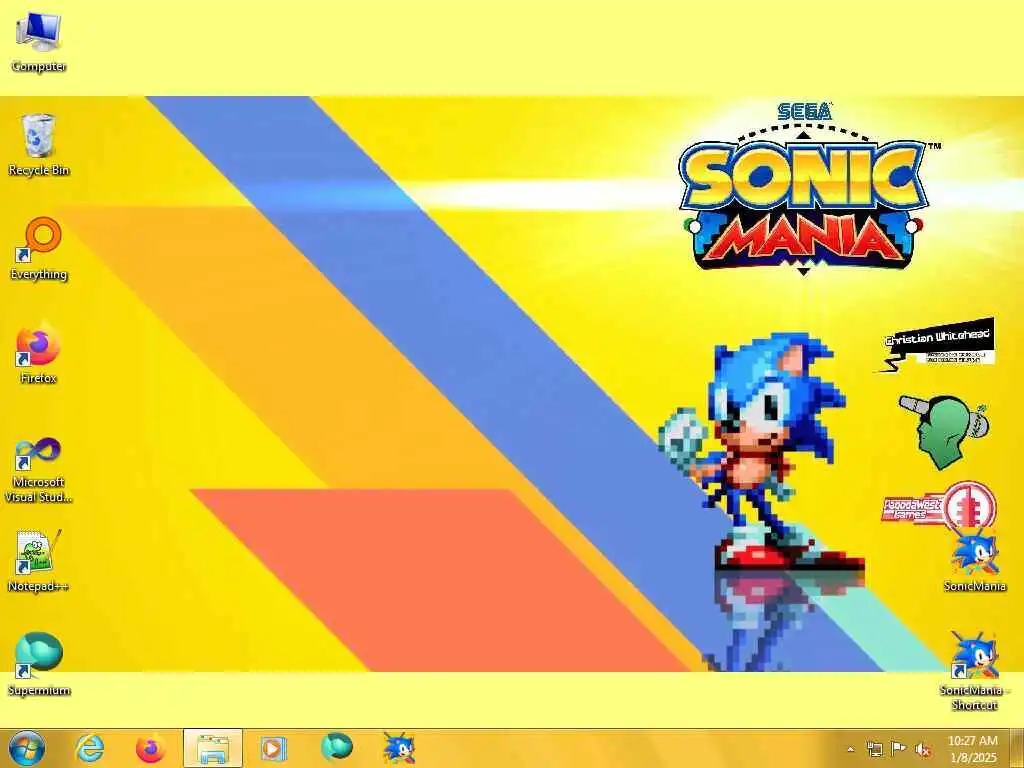Open the Windows Start menu orb
Image resolution: width=1024 pixels, height=768 pixels.
(x=27, y=748)
